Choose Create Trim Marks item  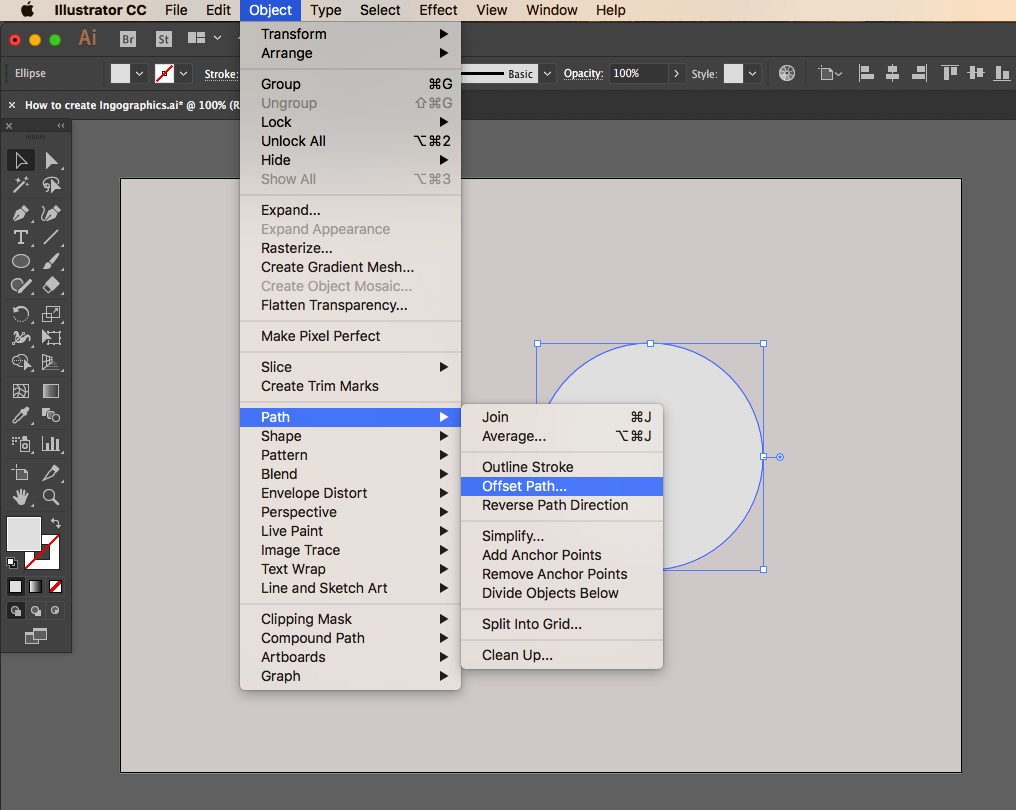(x=350, y=386)
